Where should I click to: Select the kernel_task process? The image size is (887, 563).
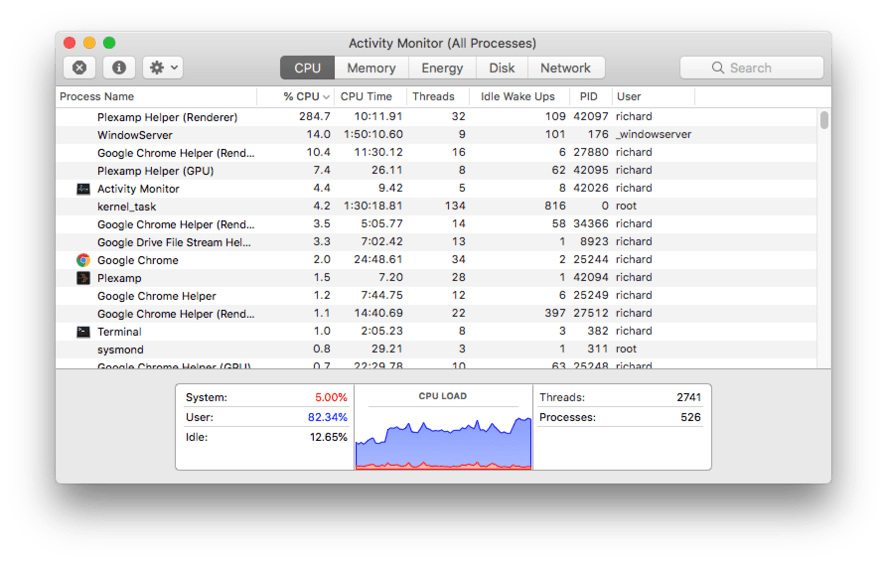coord(436,206)
